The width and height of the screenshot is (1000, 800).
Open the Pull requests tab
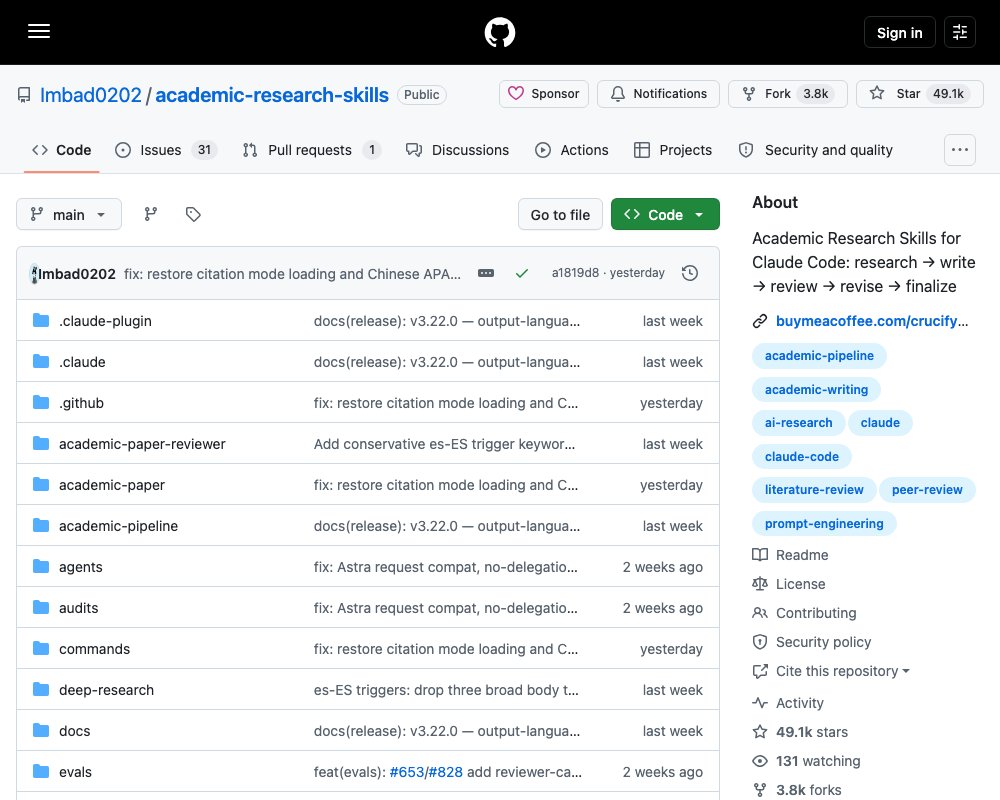[x=311, y=150]
